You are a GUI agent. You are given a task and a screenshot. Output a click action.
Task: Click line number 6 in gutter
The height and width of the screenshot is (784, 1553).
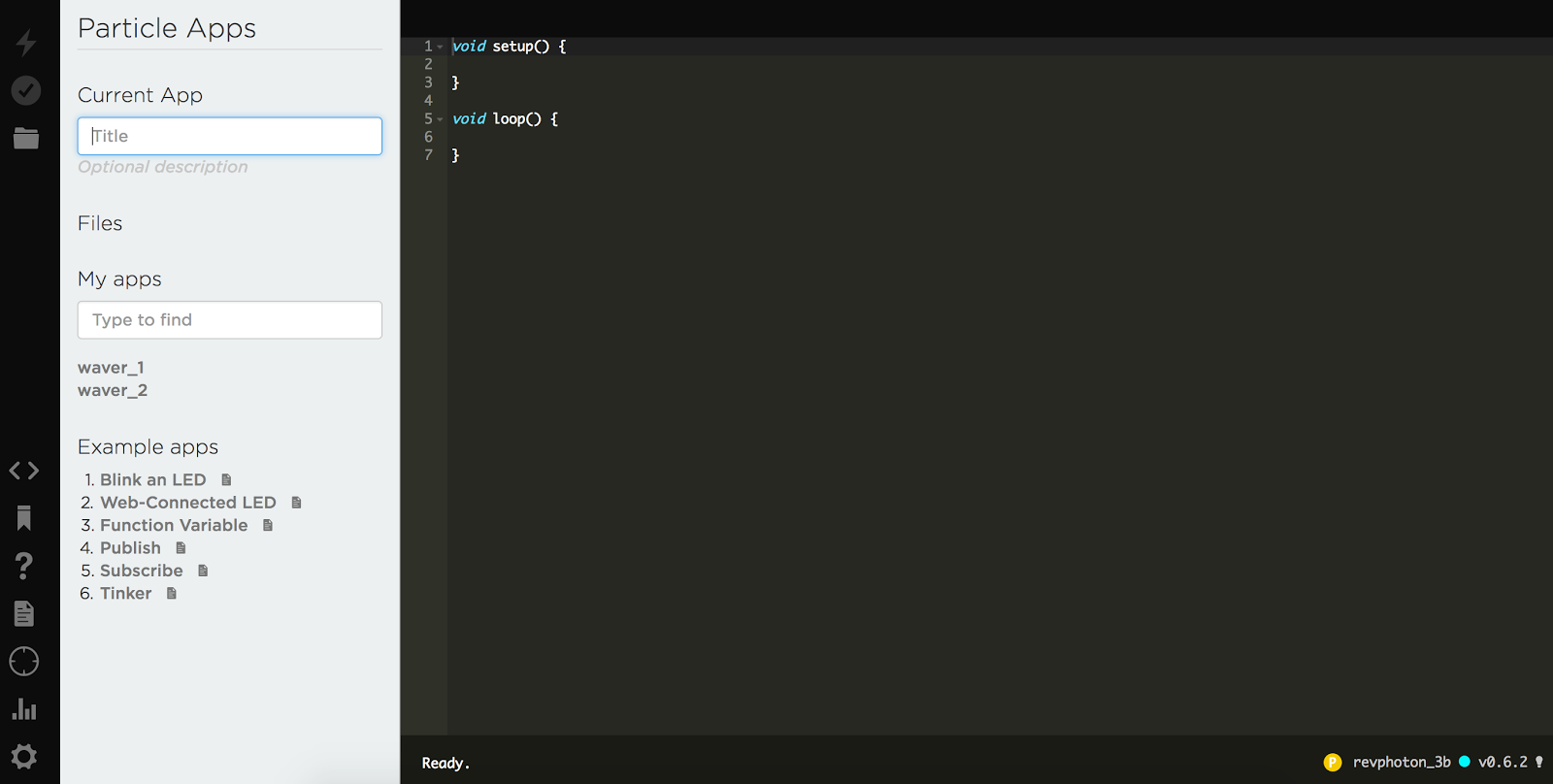click(x=428, y=137)
